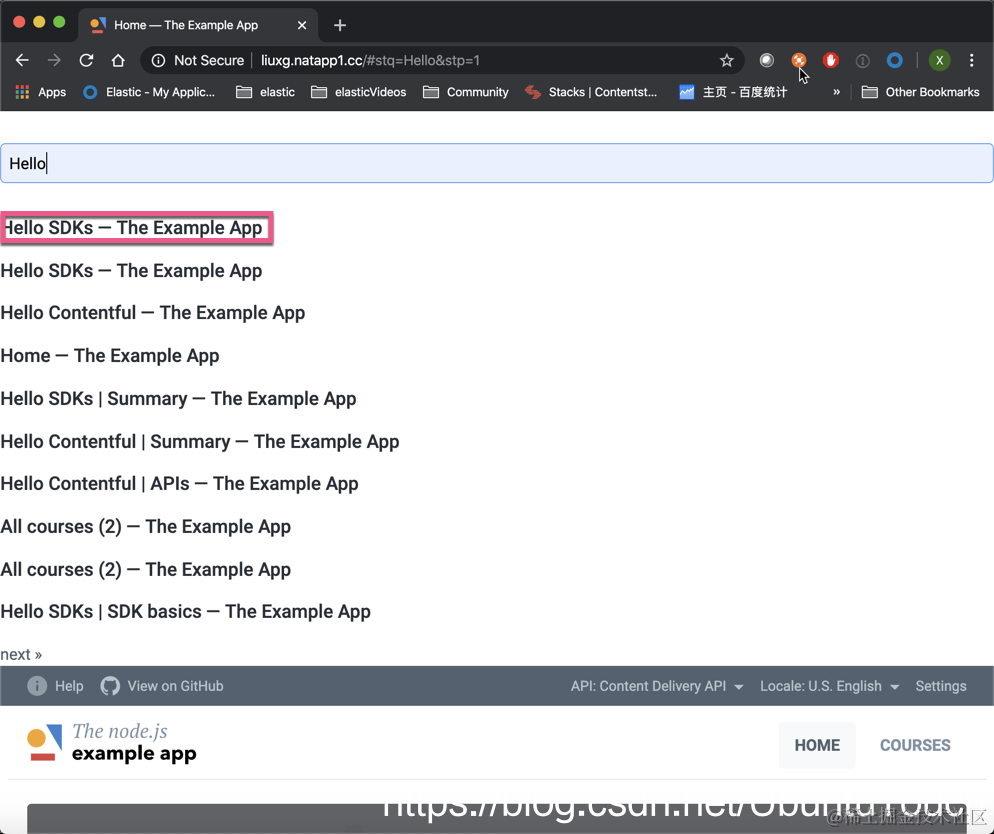Open the first All courses (2) result
The height and width of the screenshot is (834, 994).
(x=146, y=527)
